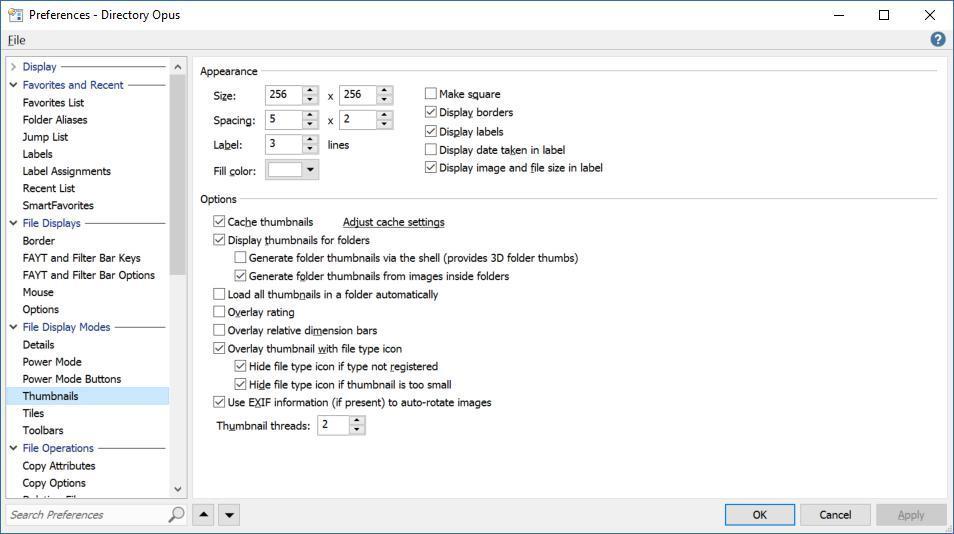Collapse Favorites and Recent category

pos(13,85)
